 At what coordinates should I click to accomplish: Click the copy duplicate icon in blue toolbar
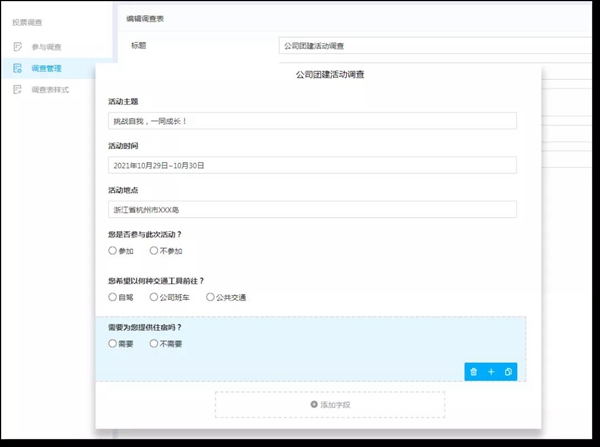[508, 372]
